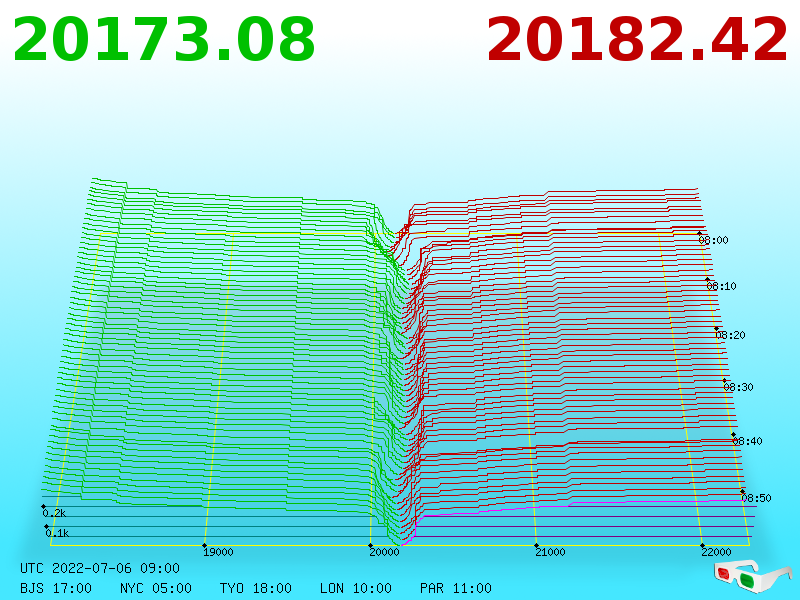Click the 19000 price axis label
The width and height of the screenshot is (800, 600).
click(218, 552)
